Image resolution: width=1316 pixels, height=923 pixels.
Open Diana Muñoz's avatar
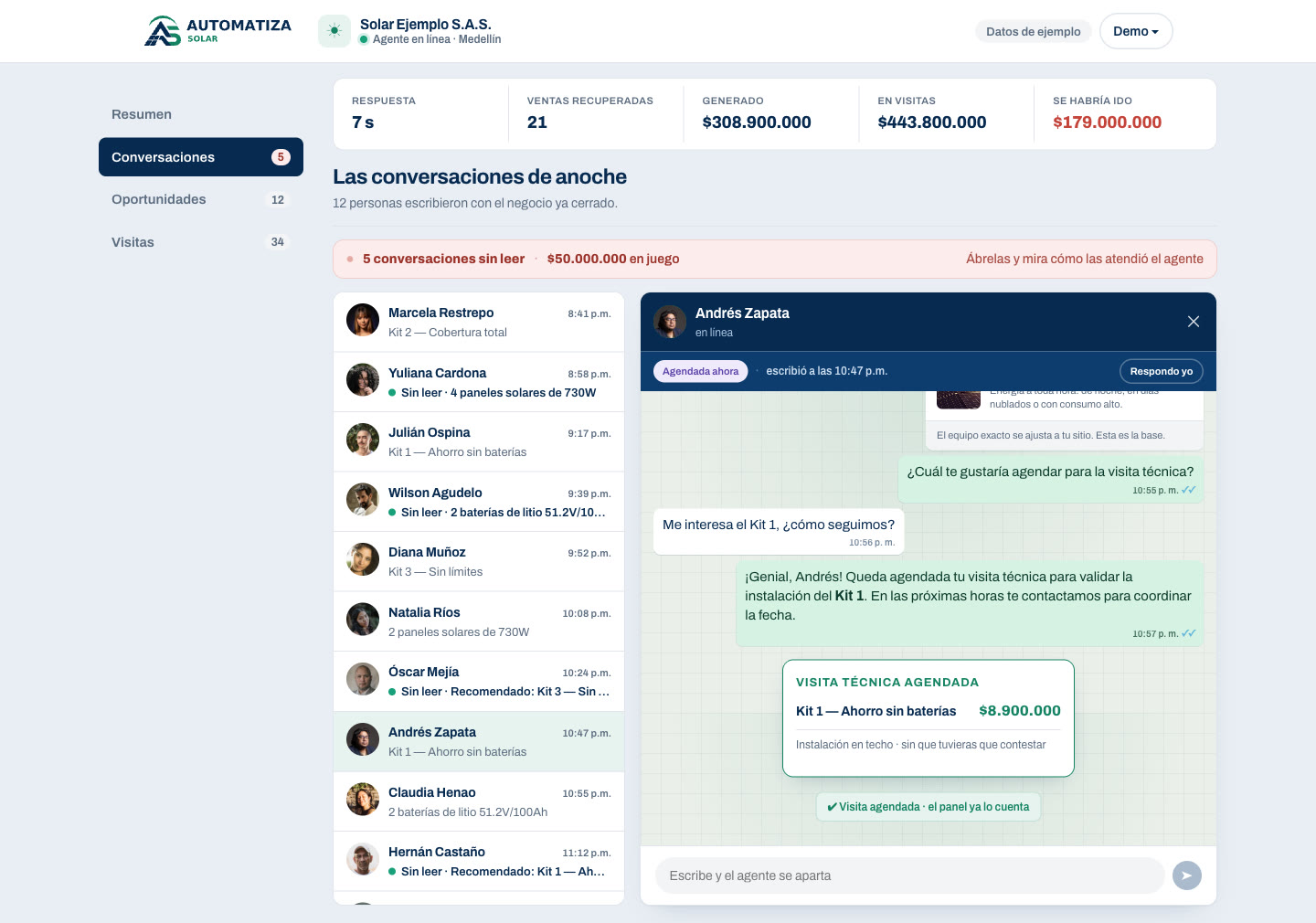coord(363,559)
